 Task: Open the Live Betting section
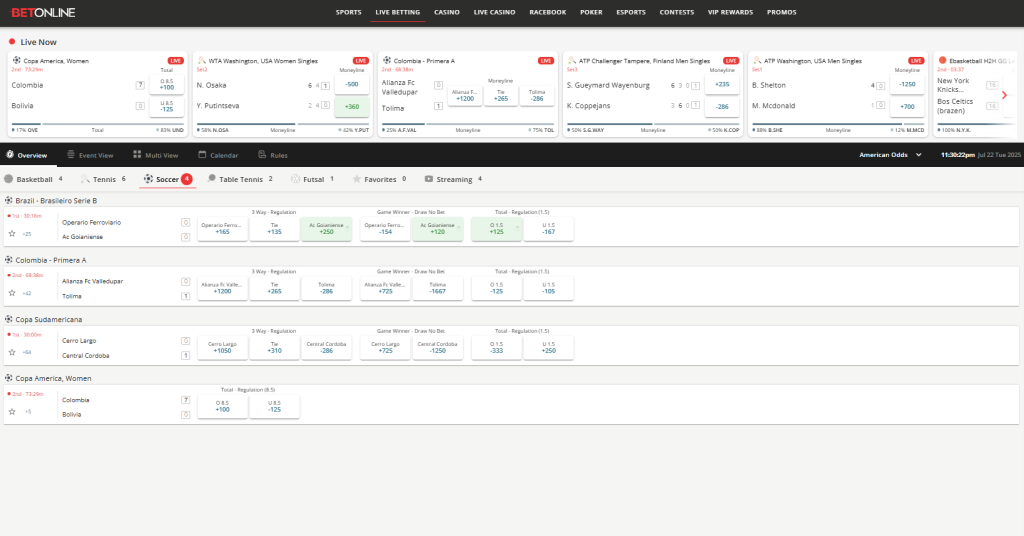(397, 12)
